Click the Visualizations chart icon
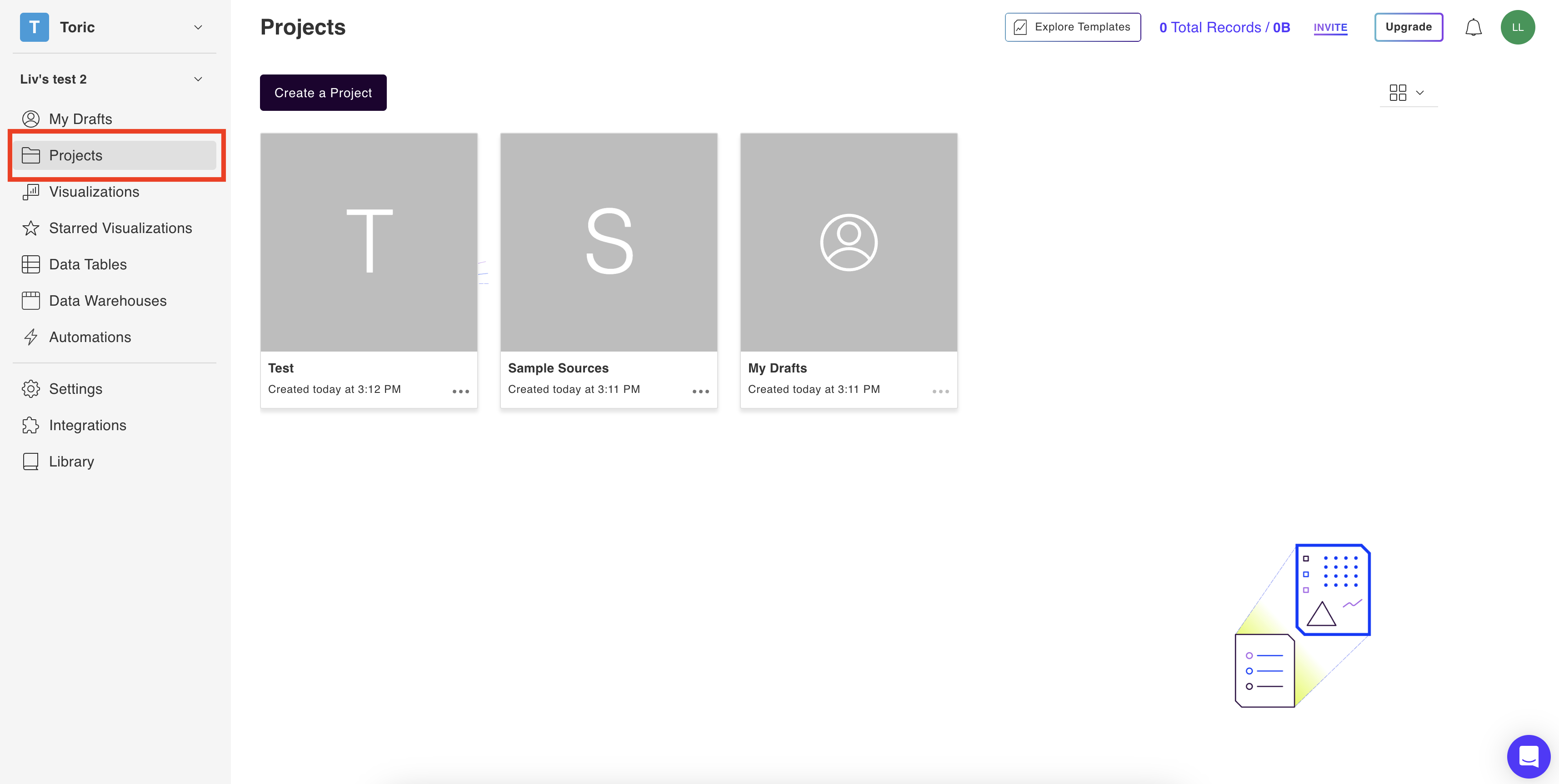This screenshot has height=784, width=1559. pyautogui.click(x=31, y=192)
